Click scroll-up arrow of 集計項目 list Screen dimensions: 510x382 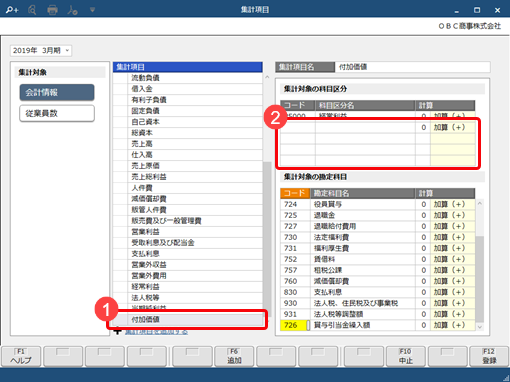267,77
